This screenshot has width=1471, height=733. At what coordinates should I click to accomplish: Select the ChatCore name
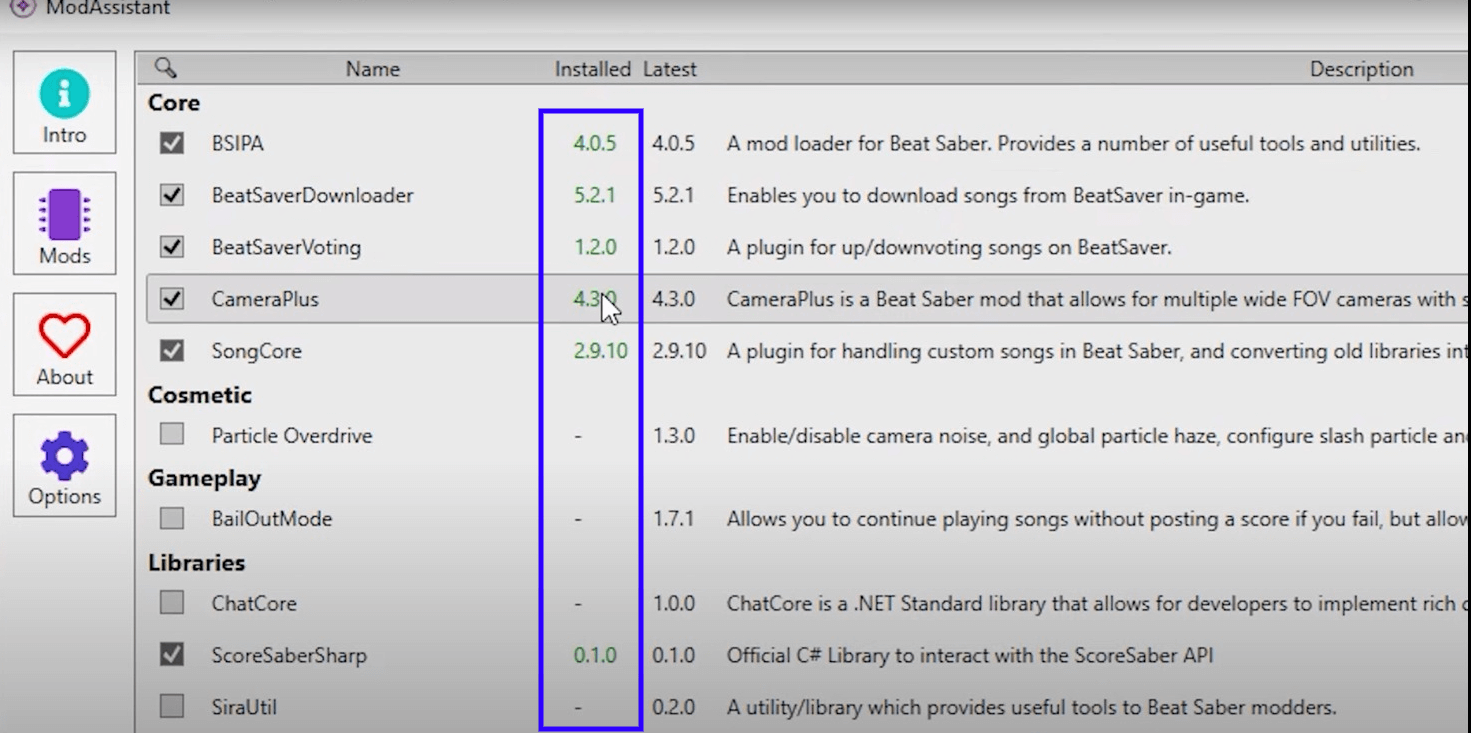253,604
